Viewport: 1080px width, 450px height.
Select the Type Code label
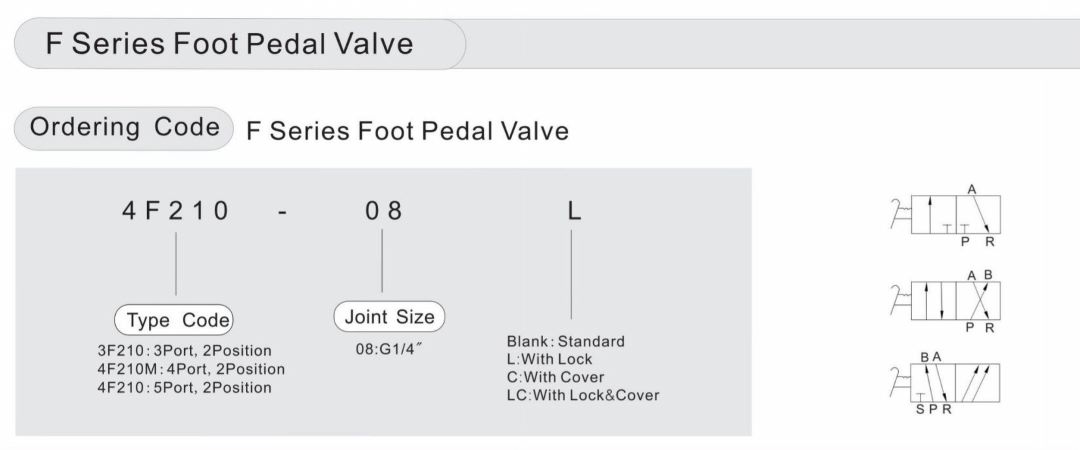(x=178, y=321)
